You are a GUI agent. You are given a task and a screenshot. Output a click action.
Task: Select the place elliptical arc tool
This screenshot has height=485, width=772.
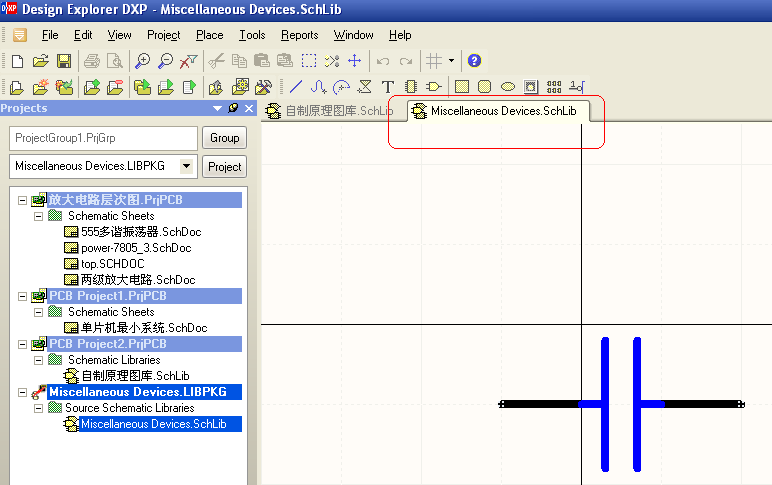(x=341, y=87)
